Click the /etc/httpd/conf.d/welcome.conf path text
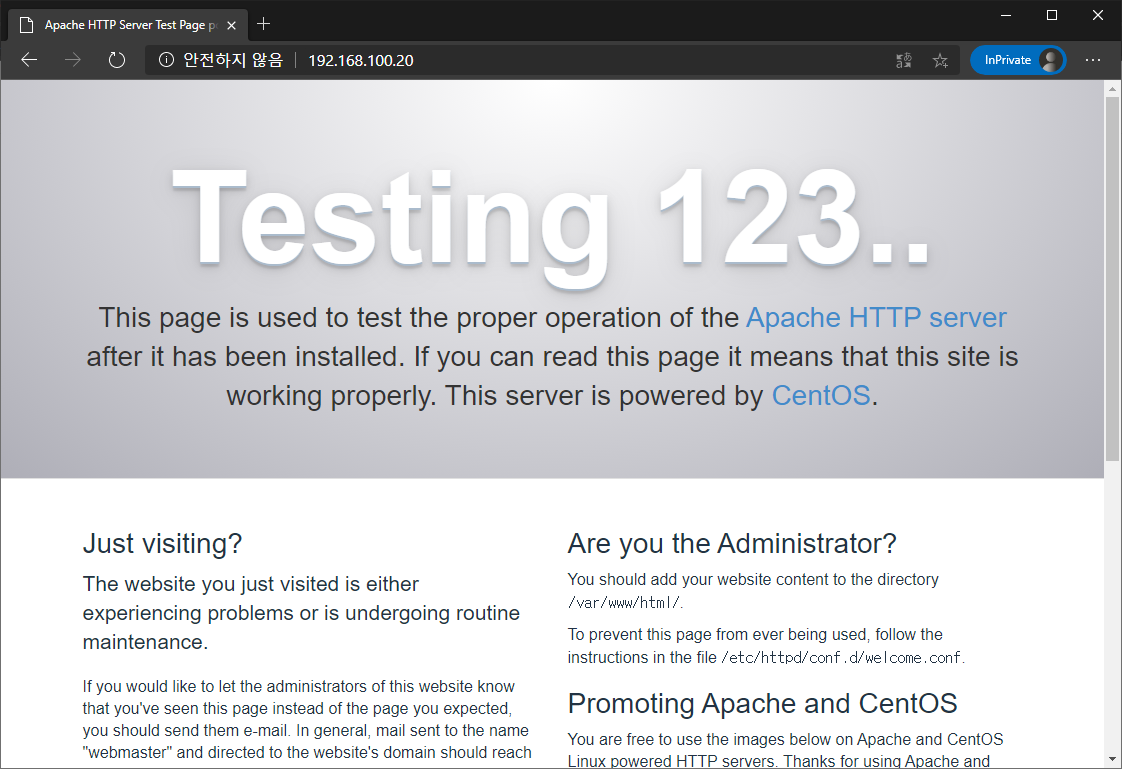 842,657
